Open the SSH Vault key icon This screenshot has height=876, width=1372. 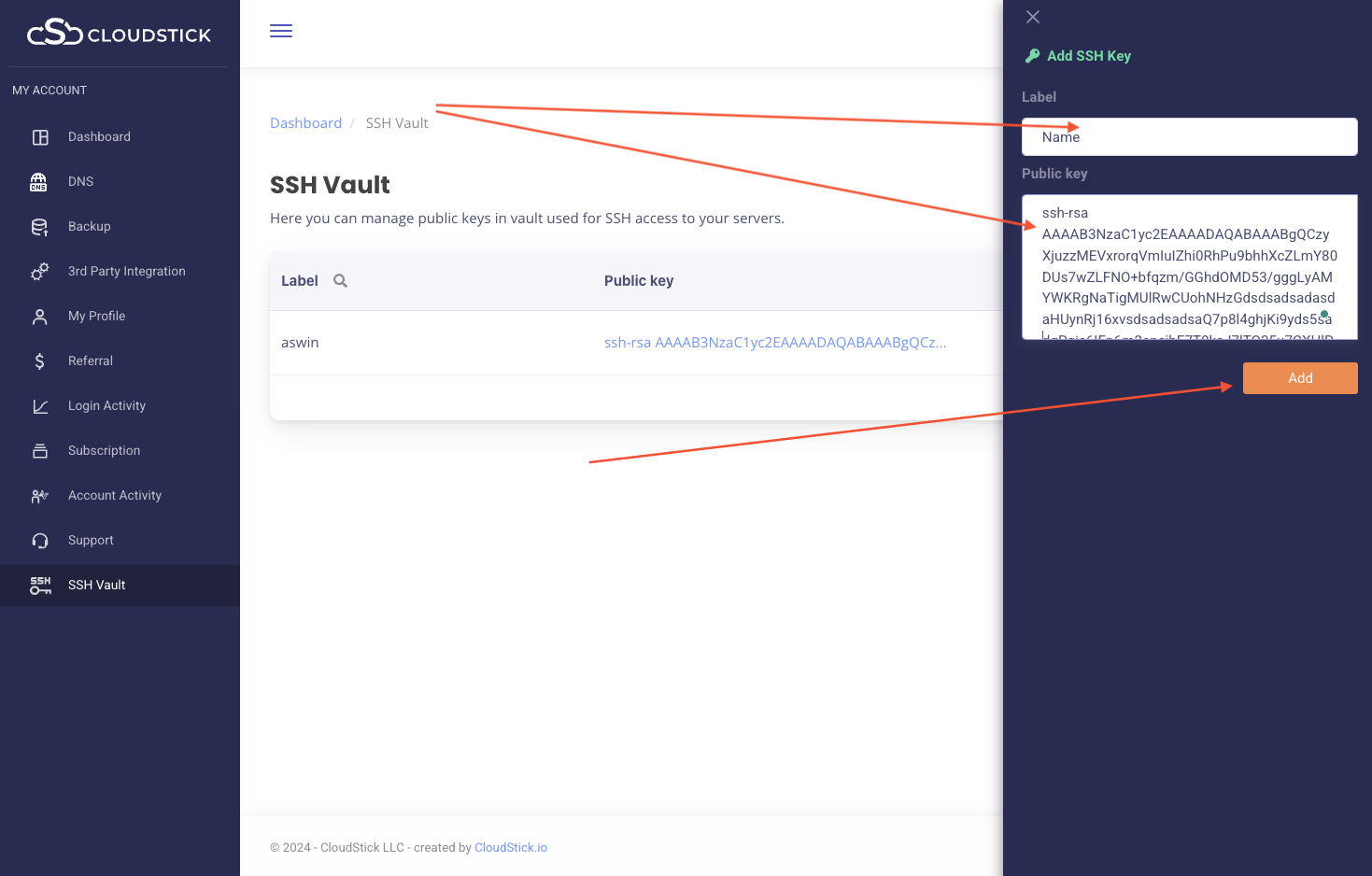tap(39, 585)
